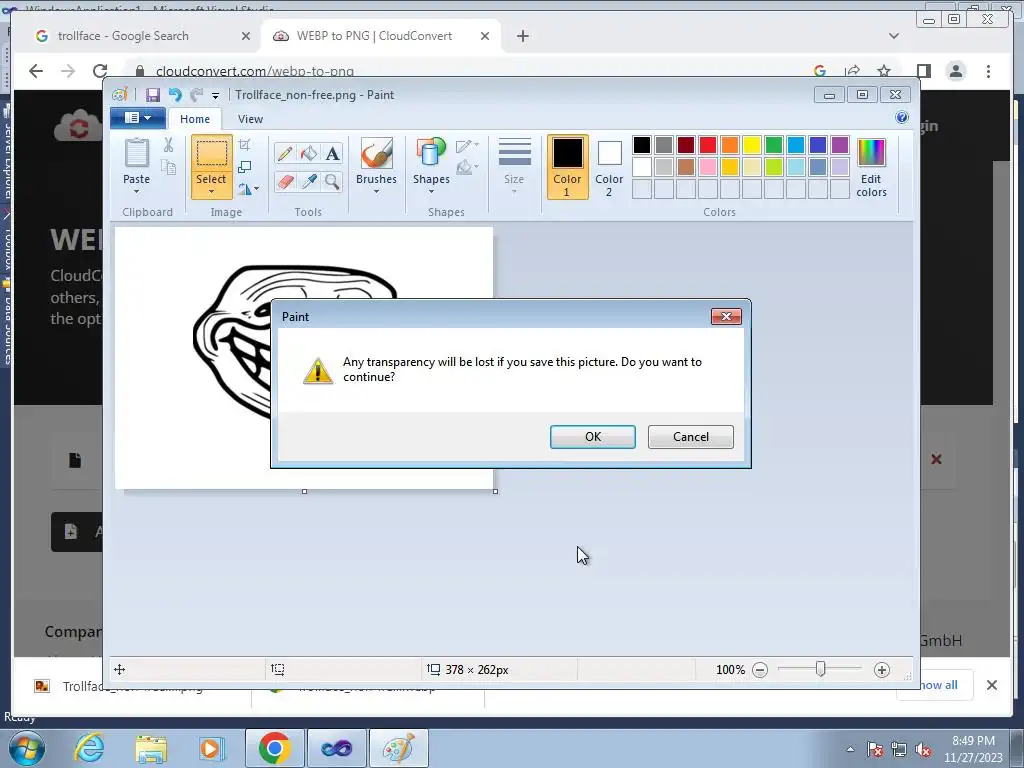The height and width of the screenshot is (768, 1024).
Task: Close the Paint warning dialog
Action: click(726, 316)
